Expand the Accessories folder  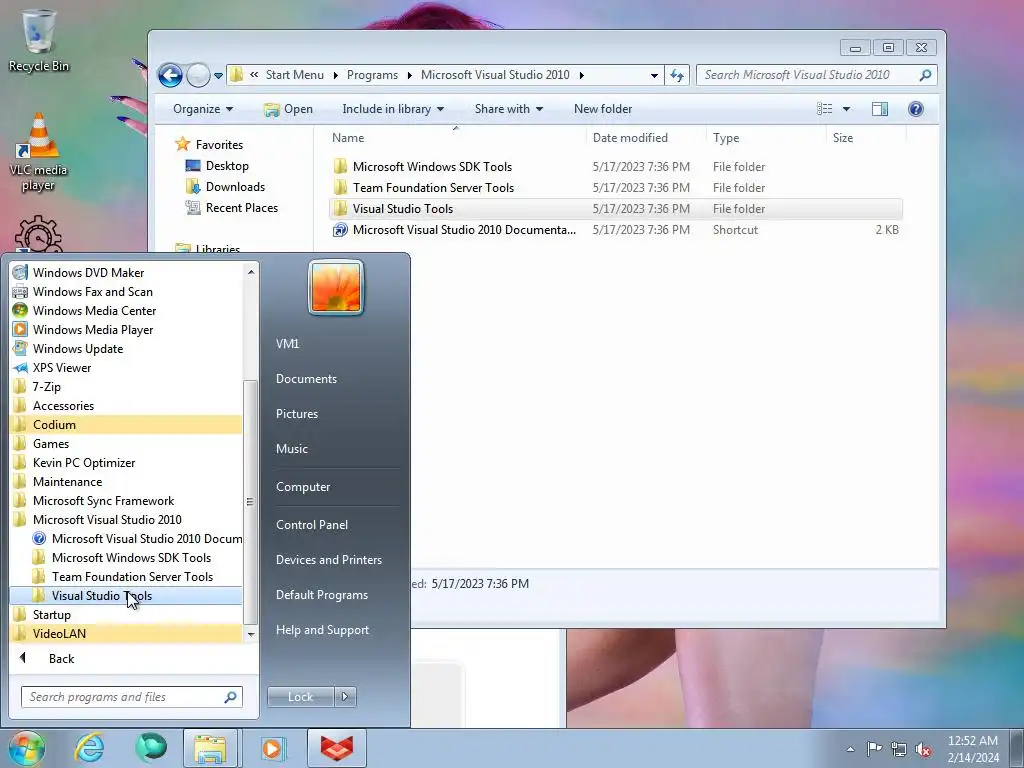126,405
